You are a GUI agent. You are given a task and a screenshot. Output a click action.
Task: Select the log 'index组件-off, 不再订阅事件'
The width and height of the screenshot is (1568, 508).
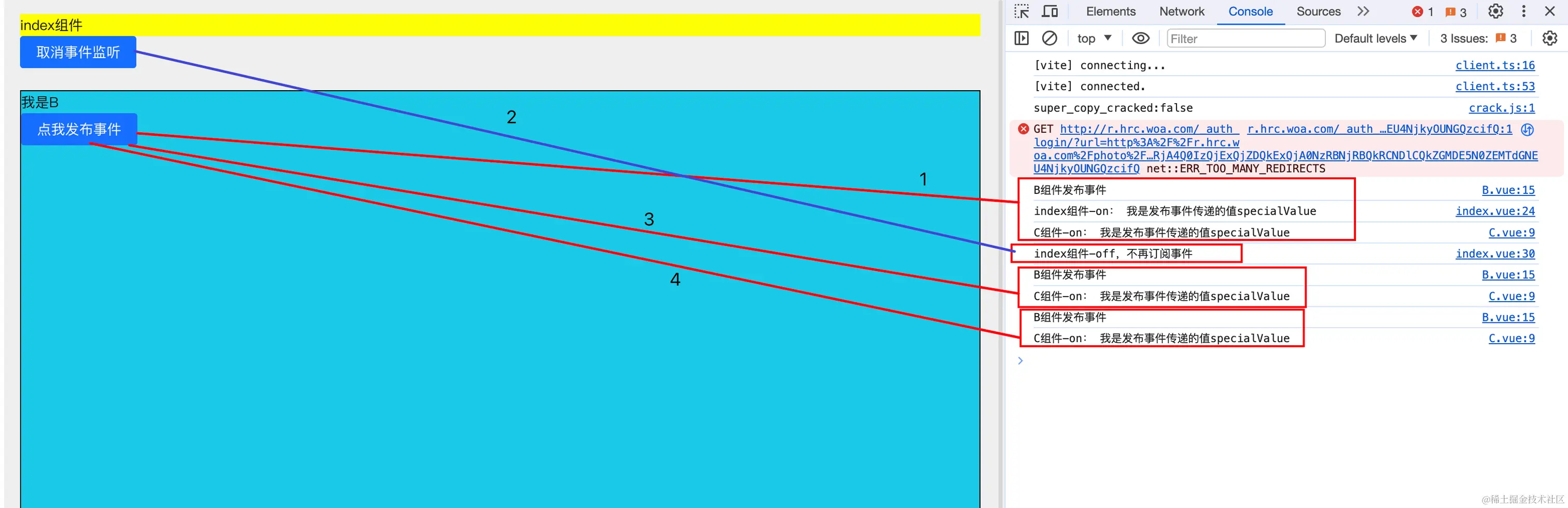pos(1113,253)
